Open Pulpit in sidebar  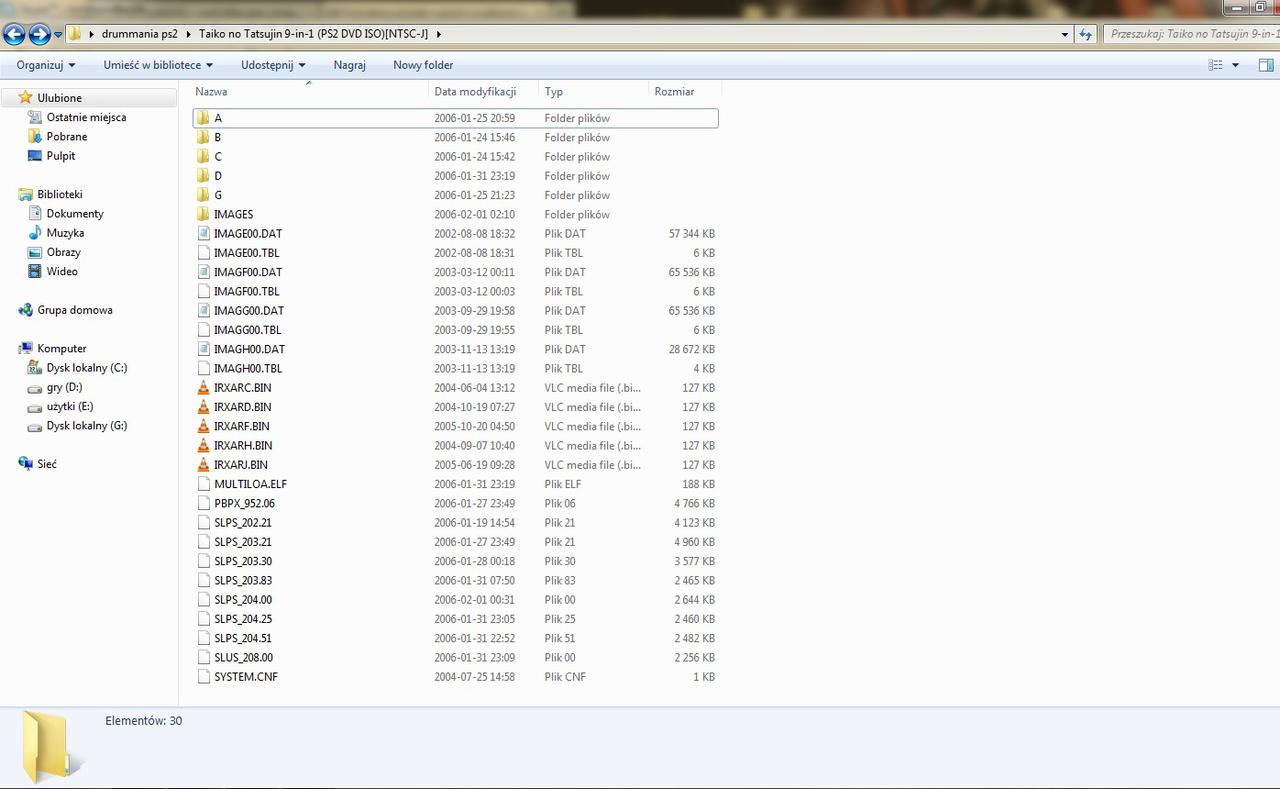[60, 156]
